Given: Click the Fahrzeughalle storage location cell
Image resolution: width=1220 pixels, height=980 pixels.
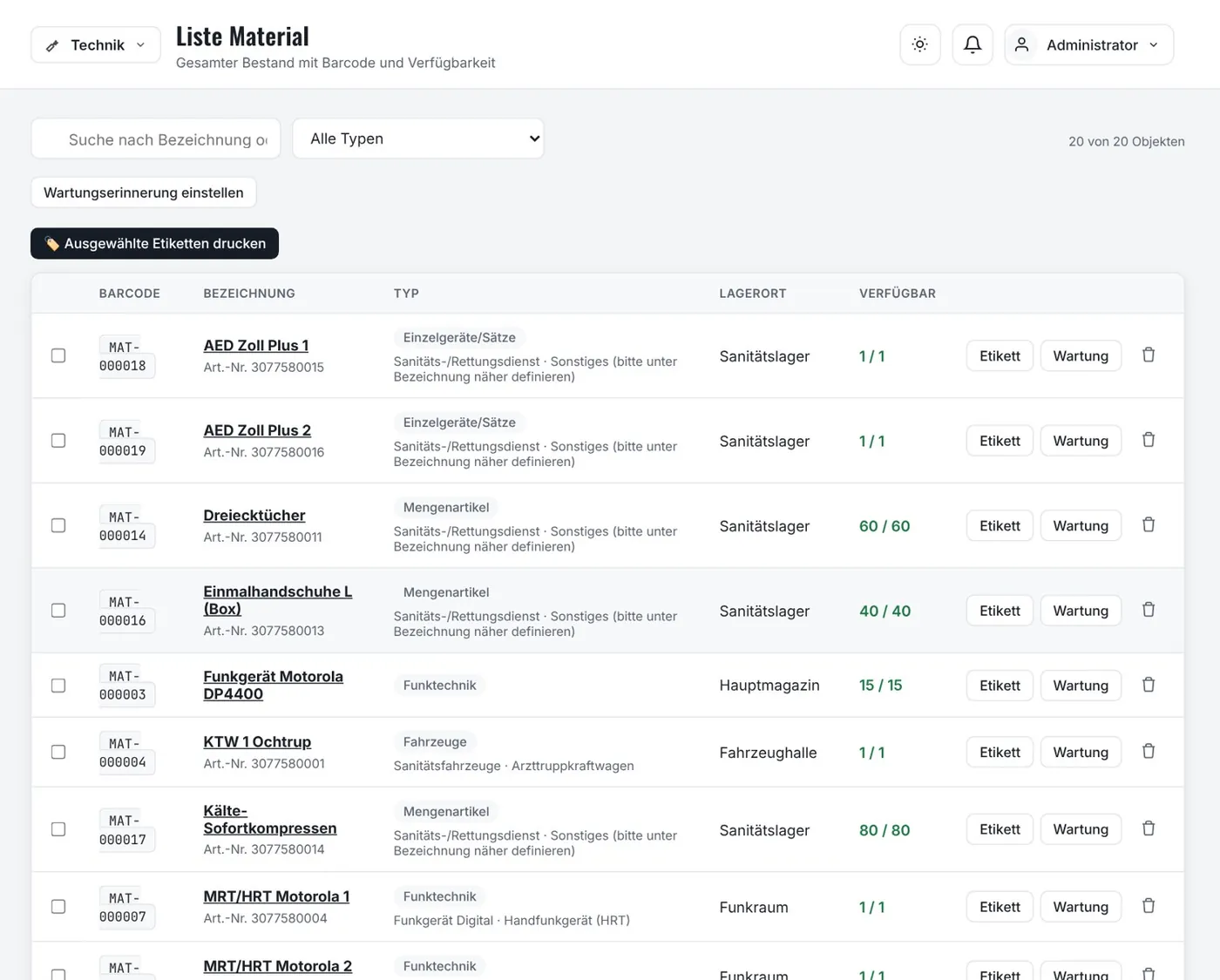Looking at the screenshot, I should tap(768, 753).
